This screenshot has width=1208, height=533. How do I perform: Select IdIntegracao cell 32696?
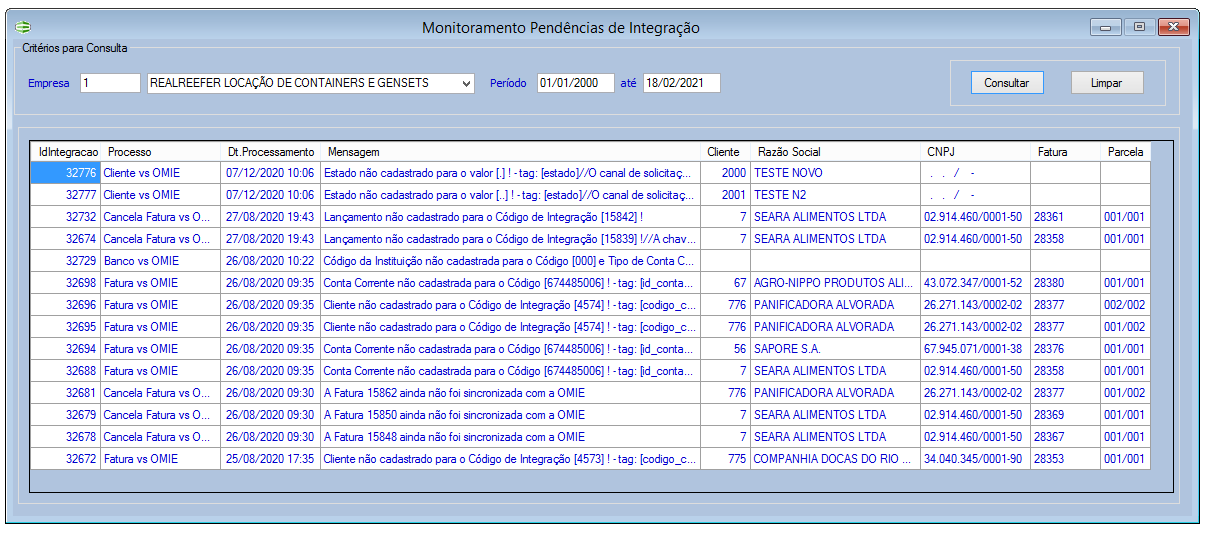66,305
